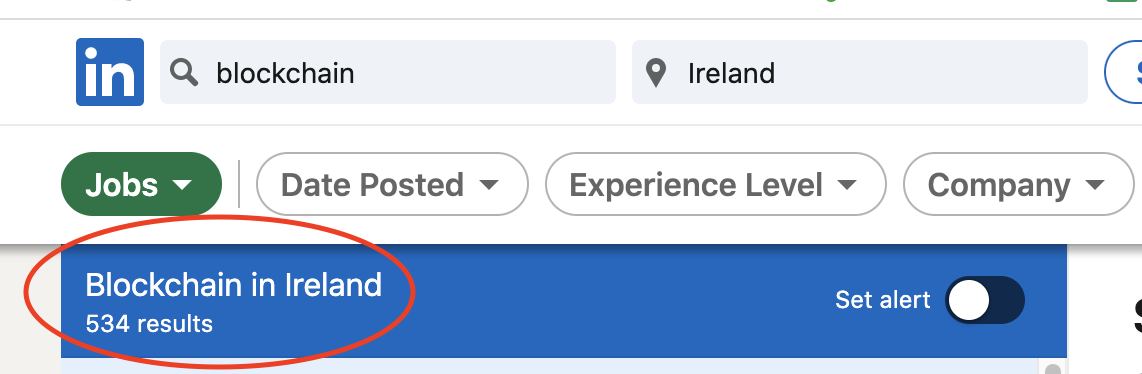
Task: Open the green Jobs filter menu
Action: click(x=141, y=184)
